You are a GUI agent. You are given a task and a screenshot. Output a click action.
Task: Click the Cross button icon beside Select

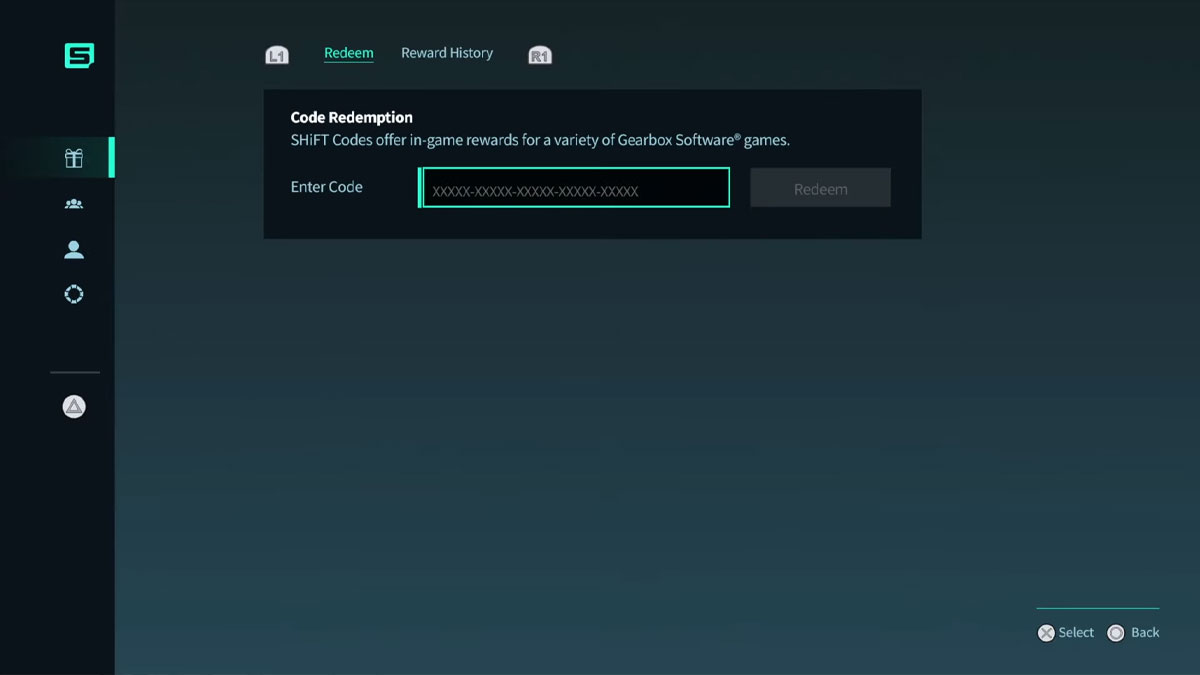(x=1046, y=633)
